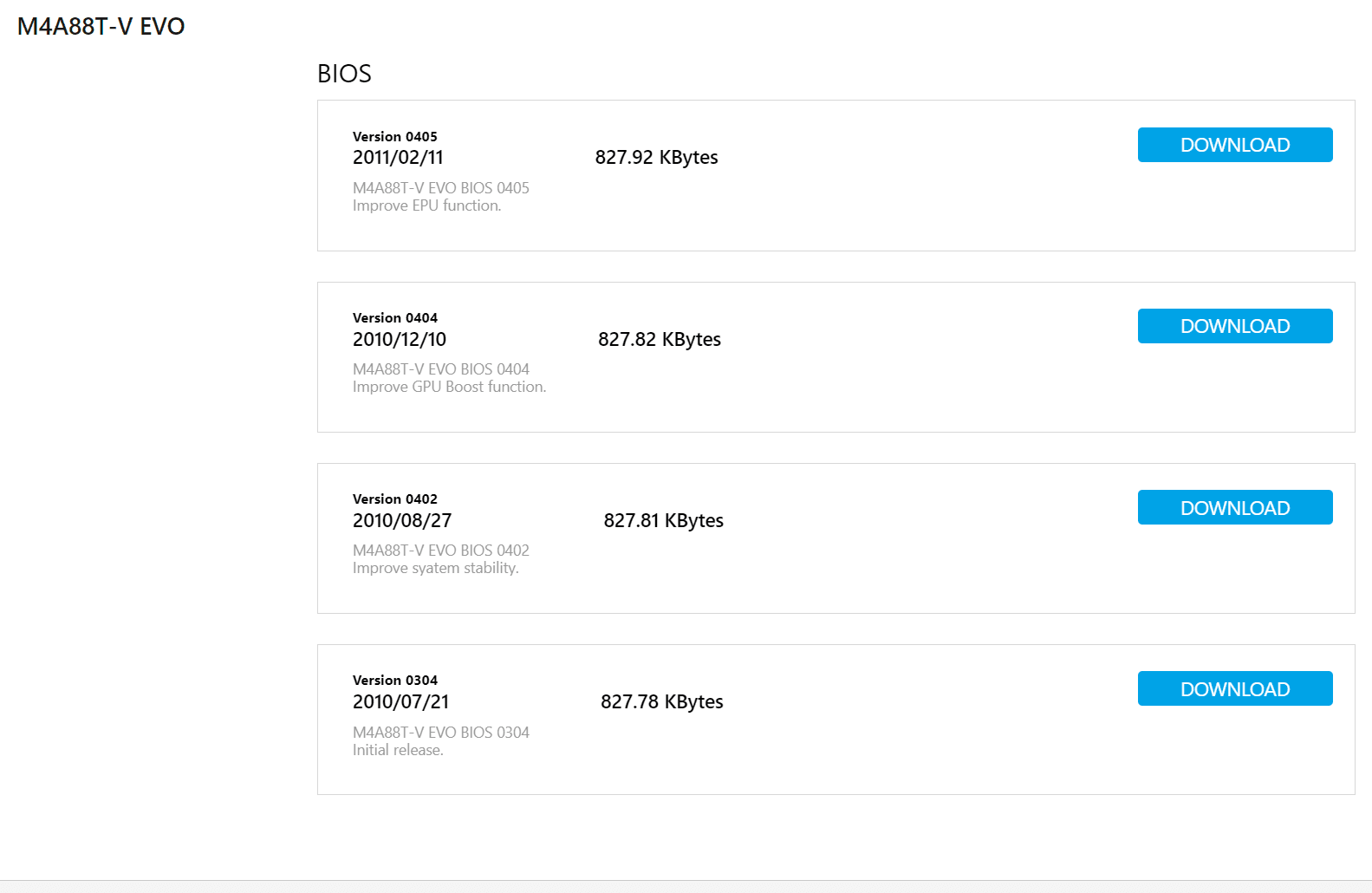Click the 827.92 KBytes file size
Viewport: 1372px width, 893px height.
pos(657,158)
